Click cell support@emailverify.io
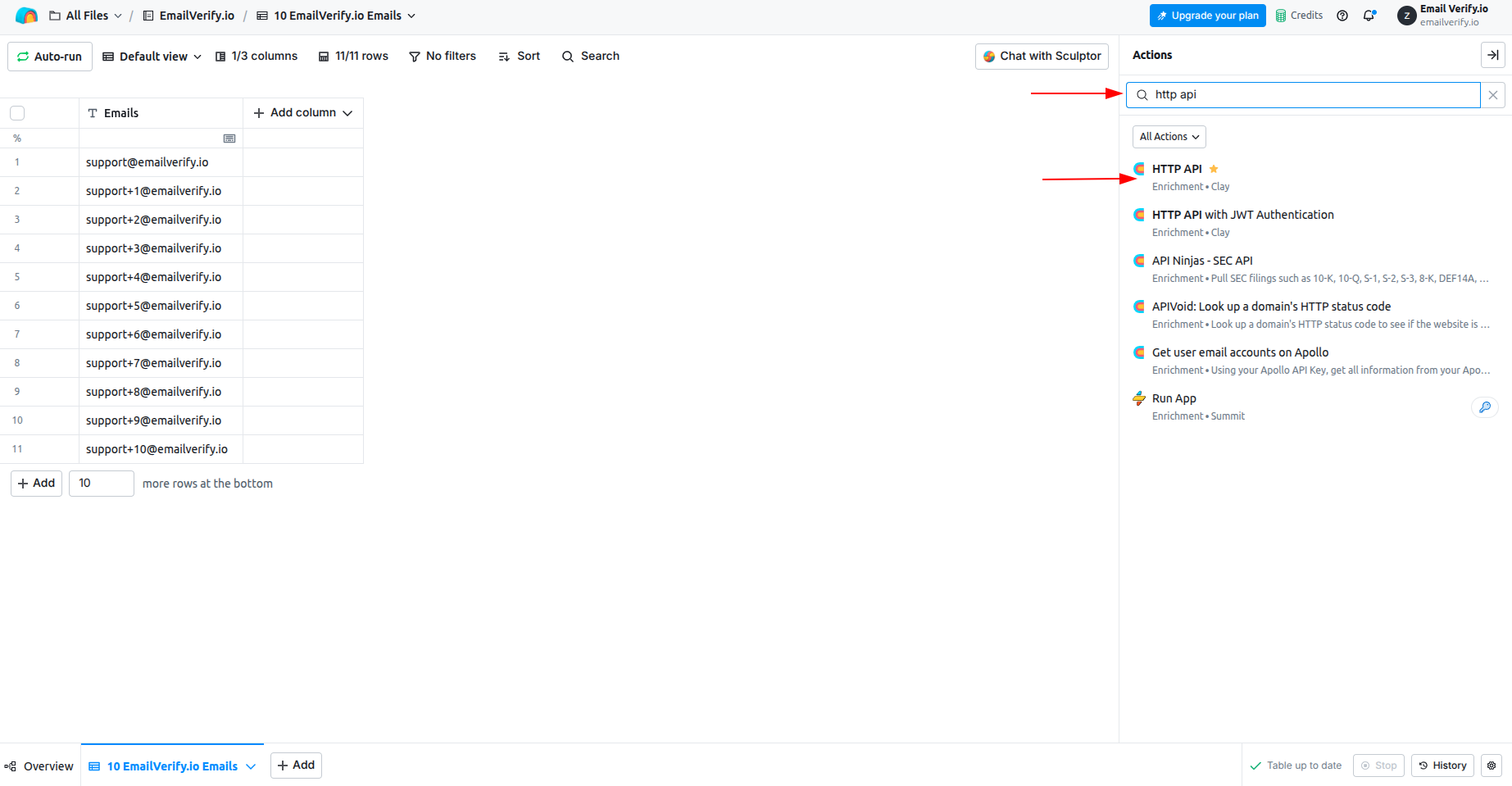The height and width of the screenshot is (786, 1512). (161, 162)
